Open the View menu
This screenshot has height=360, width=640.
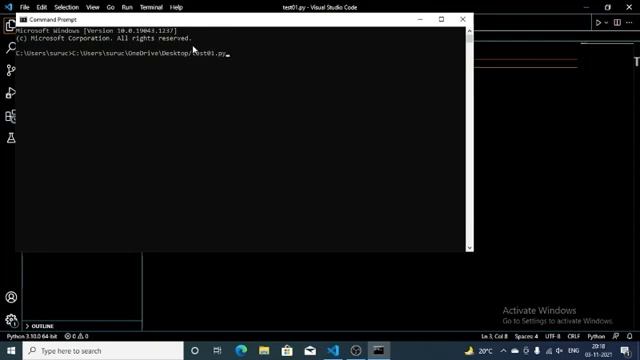tap(93, 7)
